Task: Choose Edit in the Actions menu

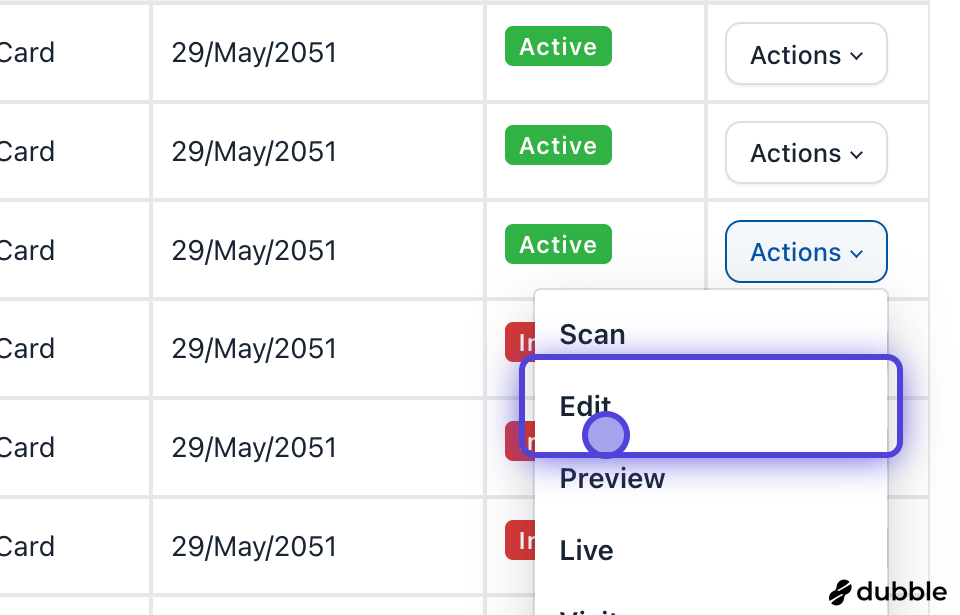Action: tap(585, 406)
